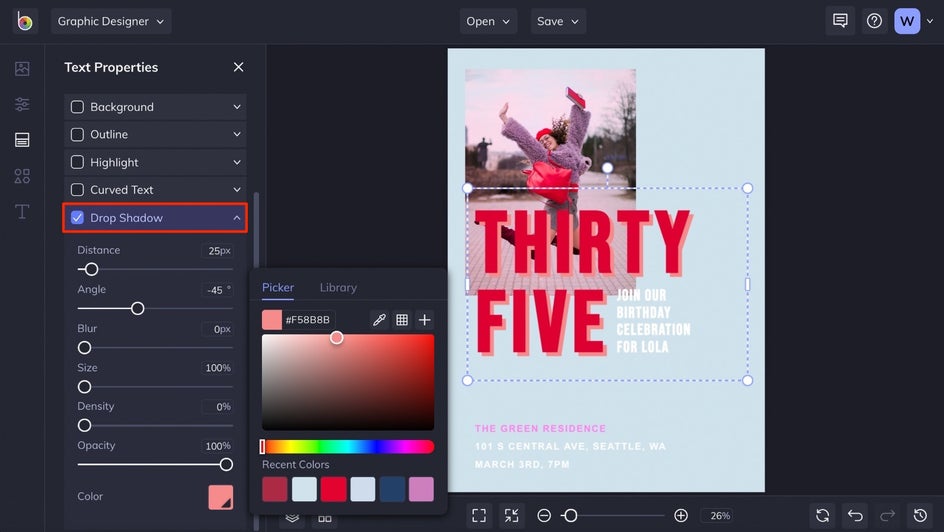Click the BeFunky logo icon
The width and height of the screenshot is (944, 532).
point(25,22)
